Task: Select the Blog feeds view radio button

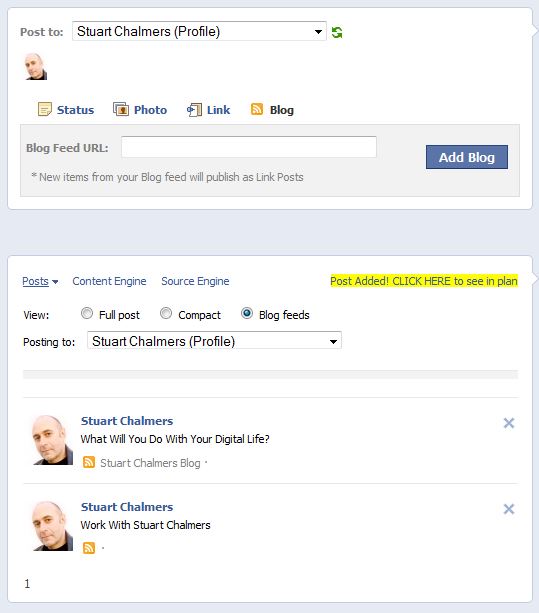Action: [247, 313]
